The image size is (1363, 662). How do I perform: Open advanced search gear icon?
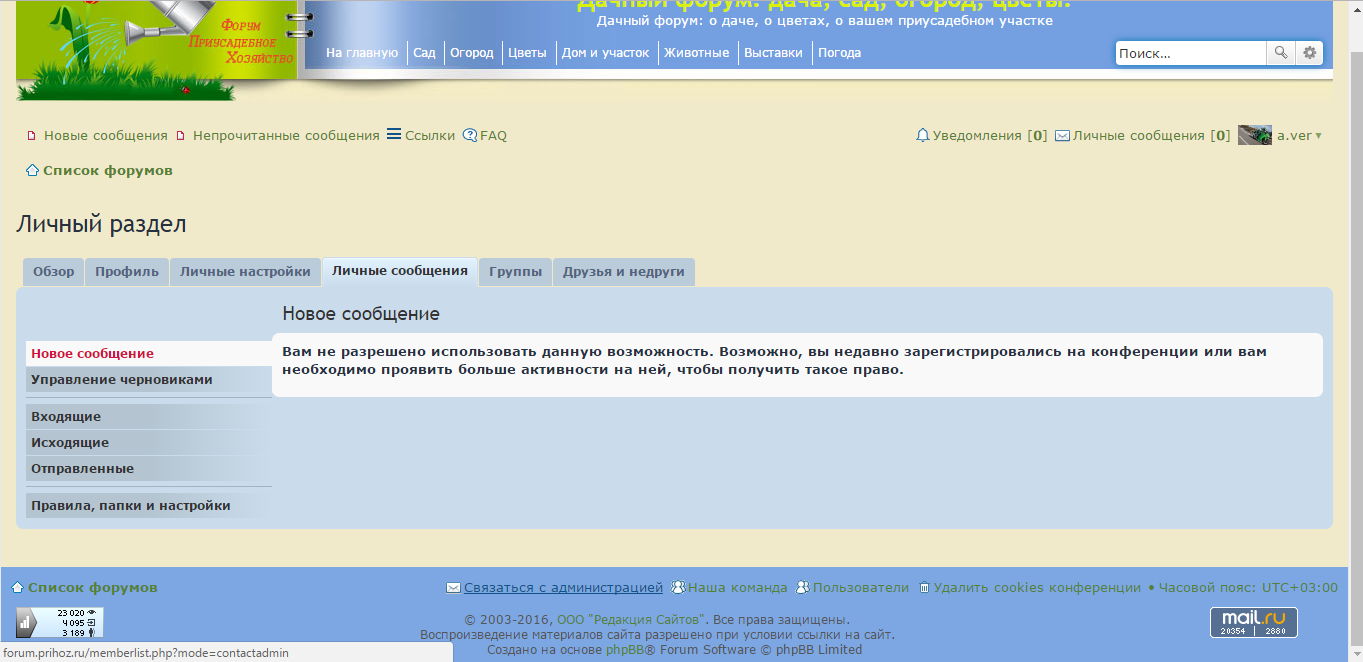(x=1309, y=53)
